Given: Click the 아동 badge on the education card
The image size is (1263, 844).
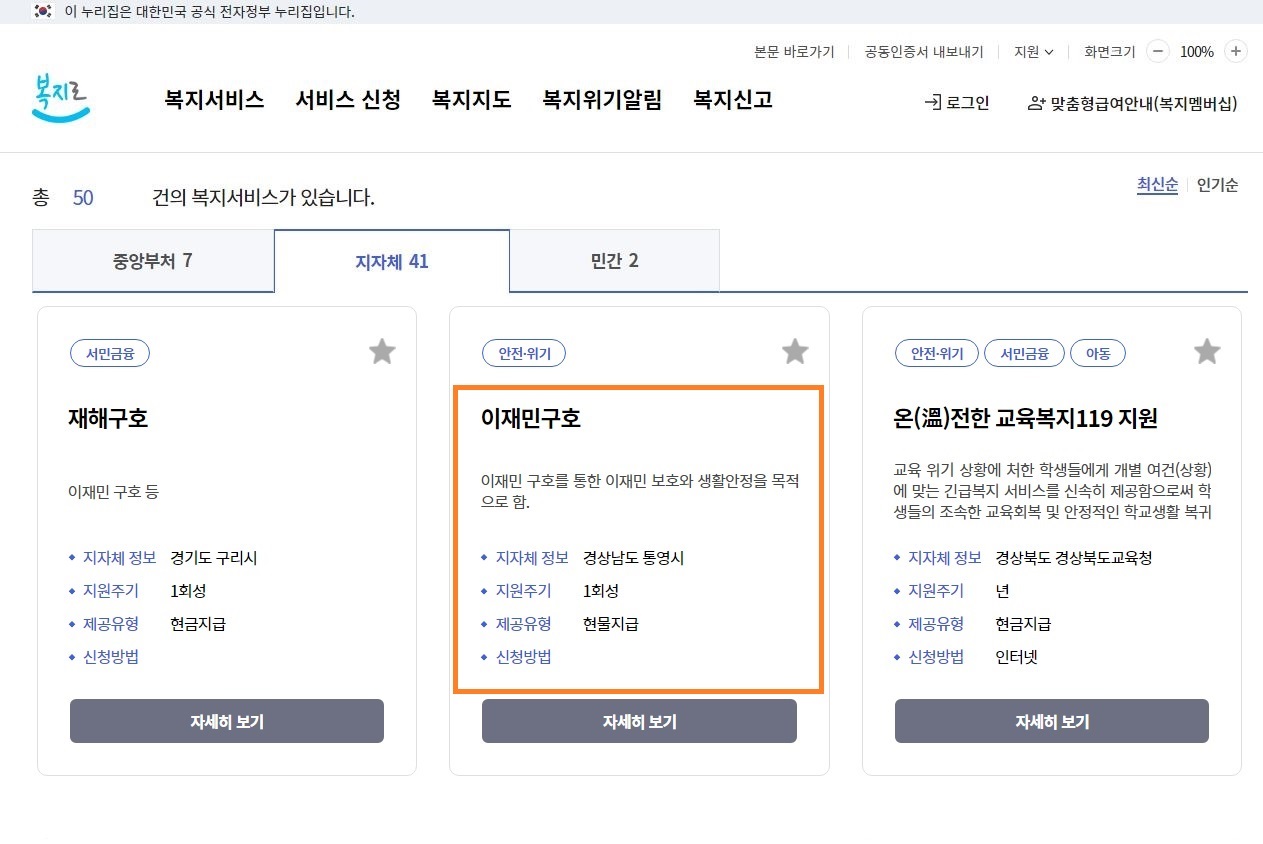Looking at the screenshot, I should point(1098,353).
